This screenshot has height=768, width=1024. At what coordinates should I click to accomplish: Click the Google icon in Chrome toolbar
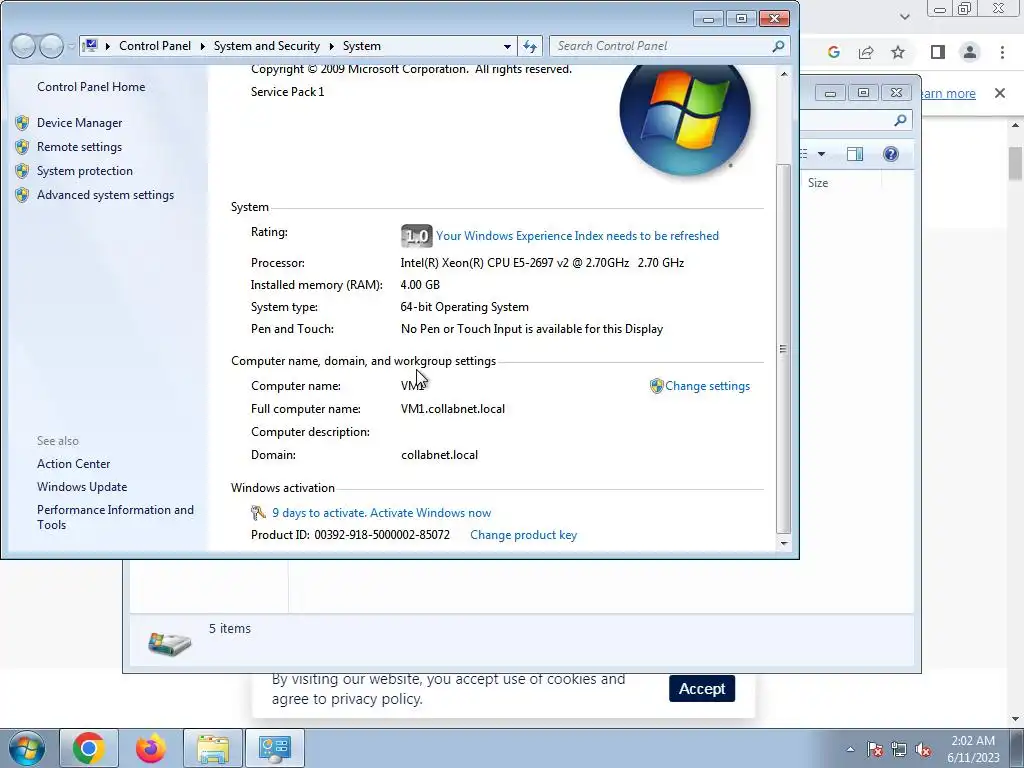833,52
